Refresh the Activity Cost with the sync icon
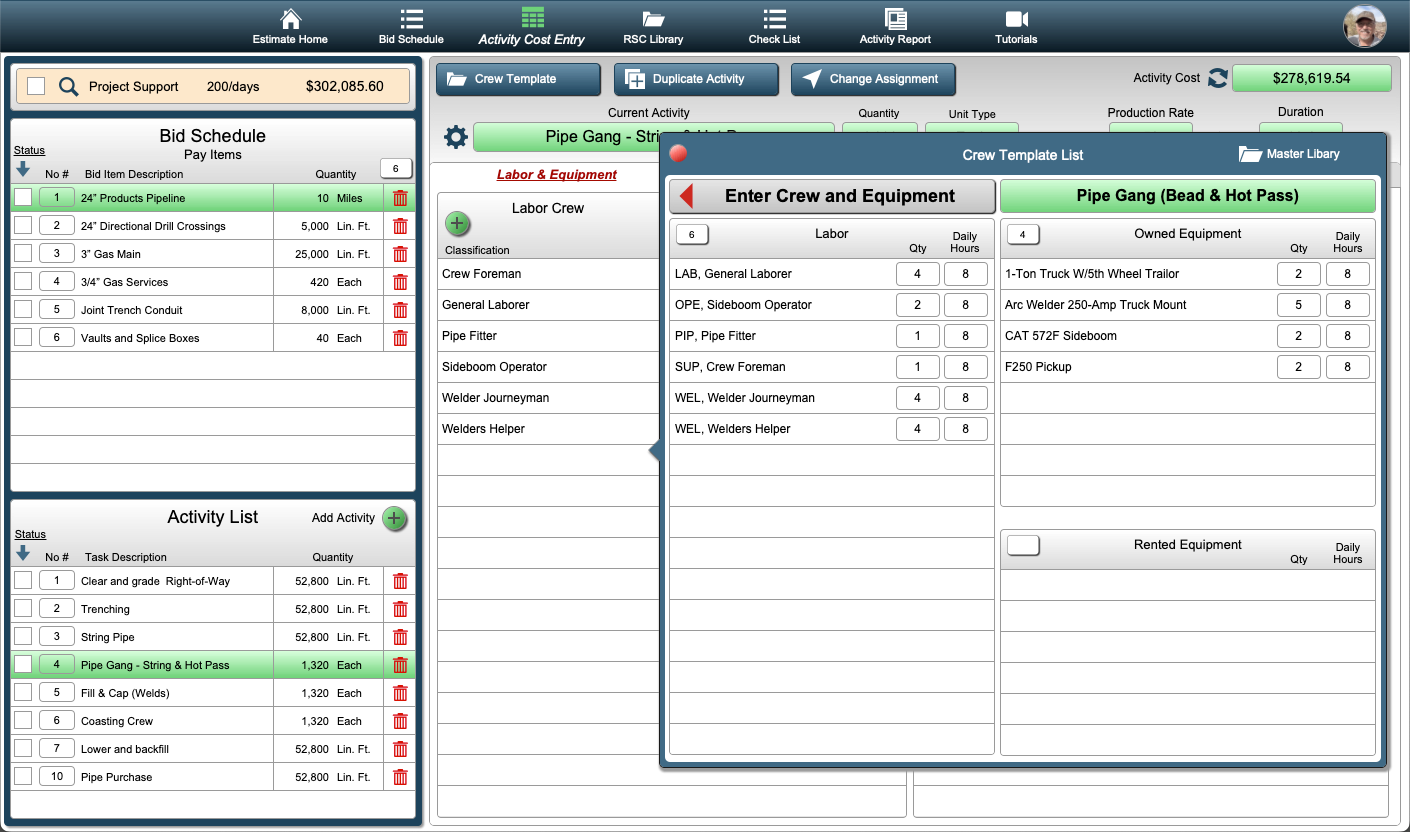 tap(1217, 78)
